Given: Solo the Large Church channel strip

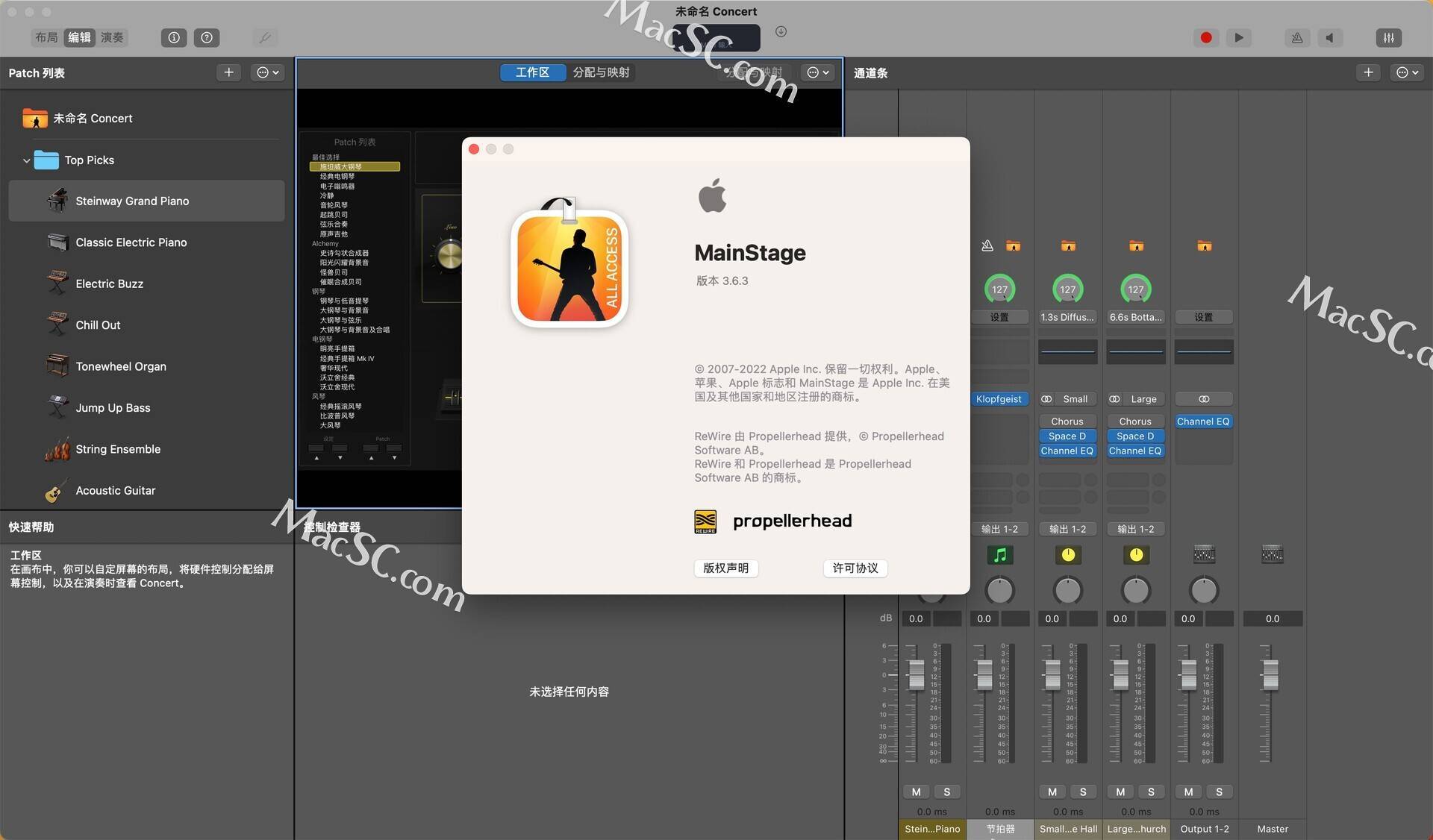Looking at the screenshot, I should [x=1151, y=792].
